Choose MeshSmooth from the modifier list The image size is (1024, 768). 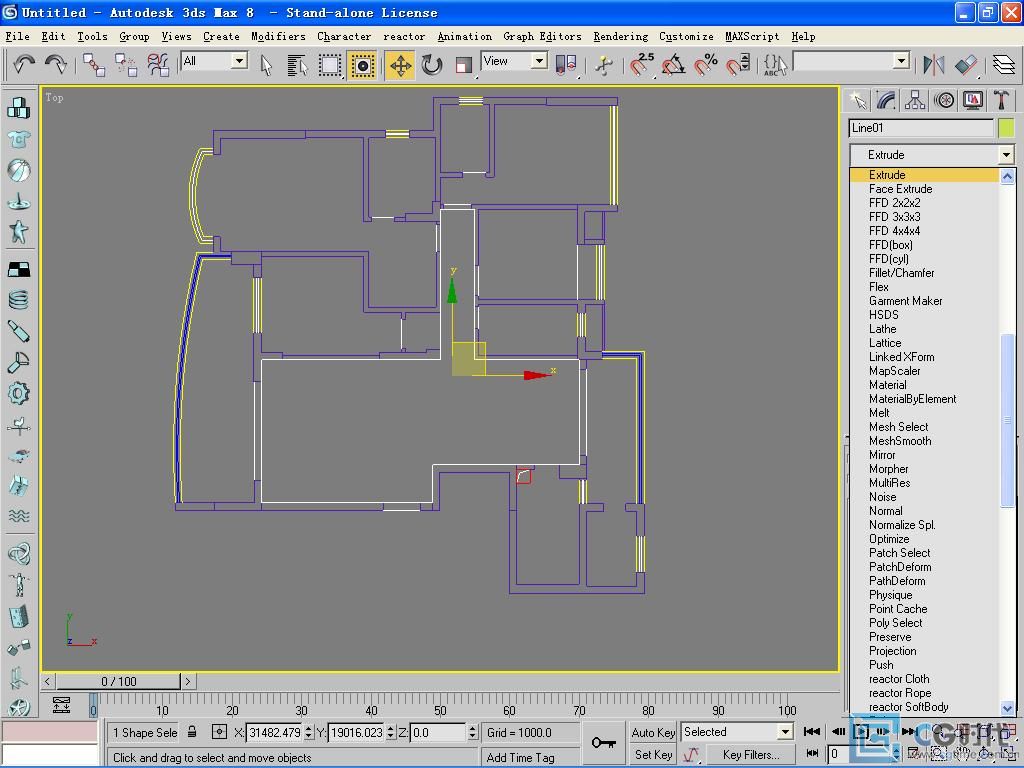900,441
